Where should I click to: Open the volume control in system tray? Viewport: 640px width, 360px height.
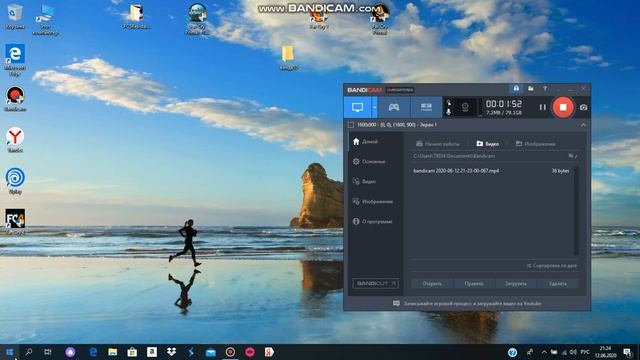573,352
